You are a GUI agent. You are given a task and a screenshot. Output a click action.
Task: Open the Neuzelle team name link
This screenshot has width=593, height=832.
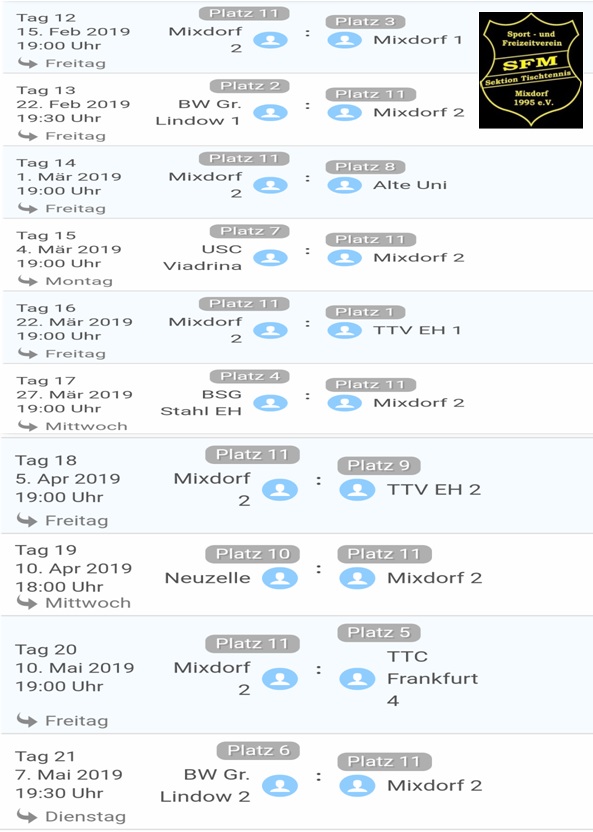tap(207, 578)
